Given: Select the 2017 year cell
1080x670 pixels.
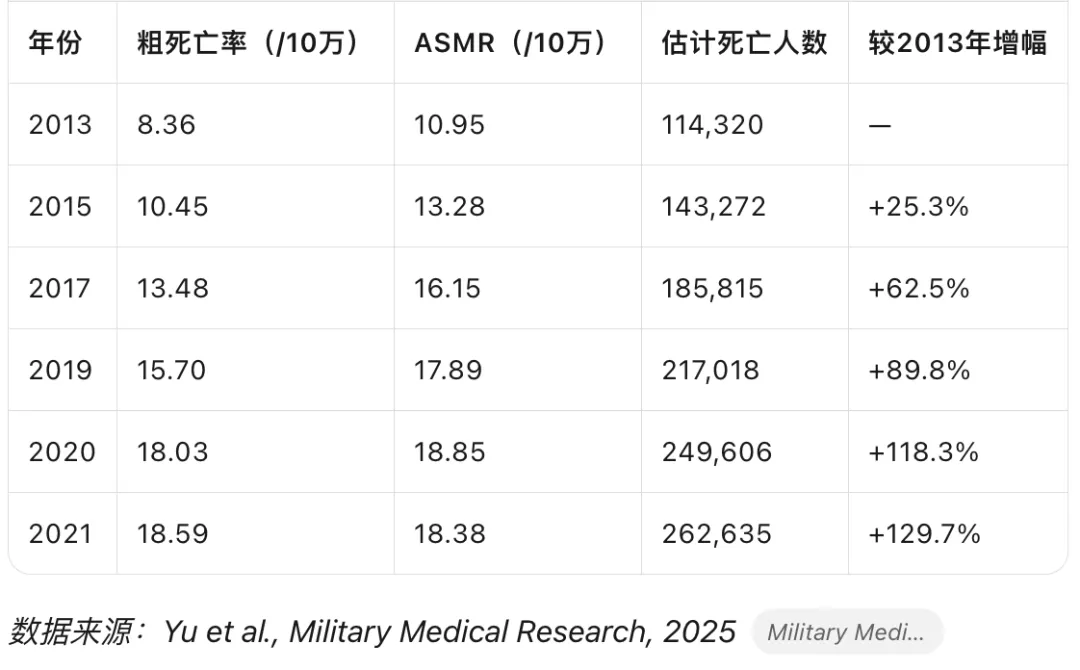Looking at the screenshot, I should [x=60, y=289].
